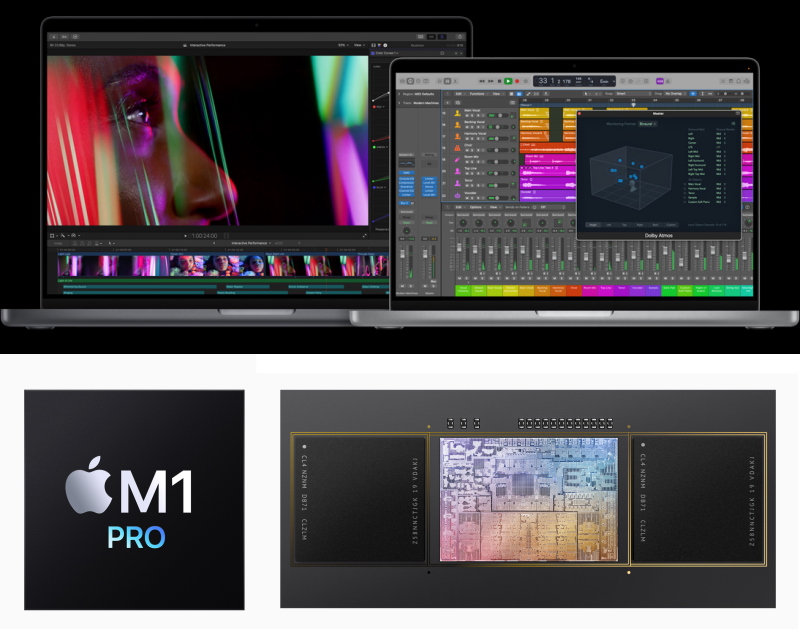This screenshot has width=800, height=629.
Task: Click the viewer Play button in Final Cut
Action: tap(185, 236)
